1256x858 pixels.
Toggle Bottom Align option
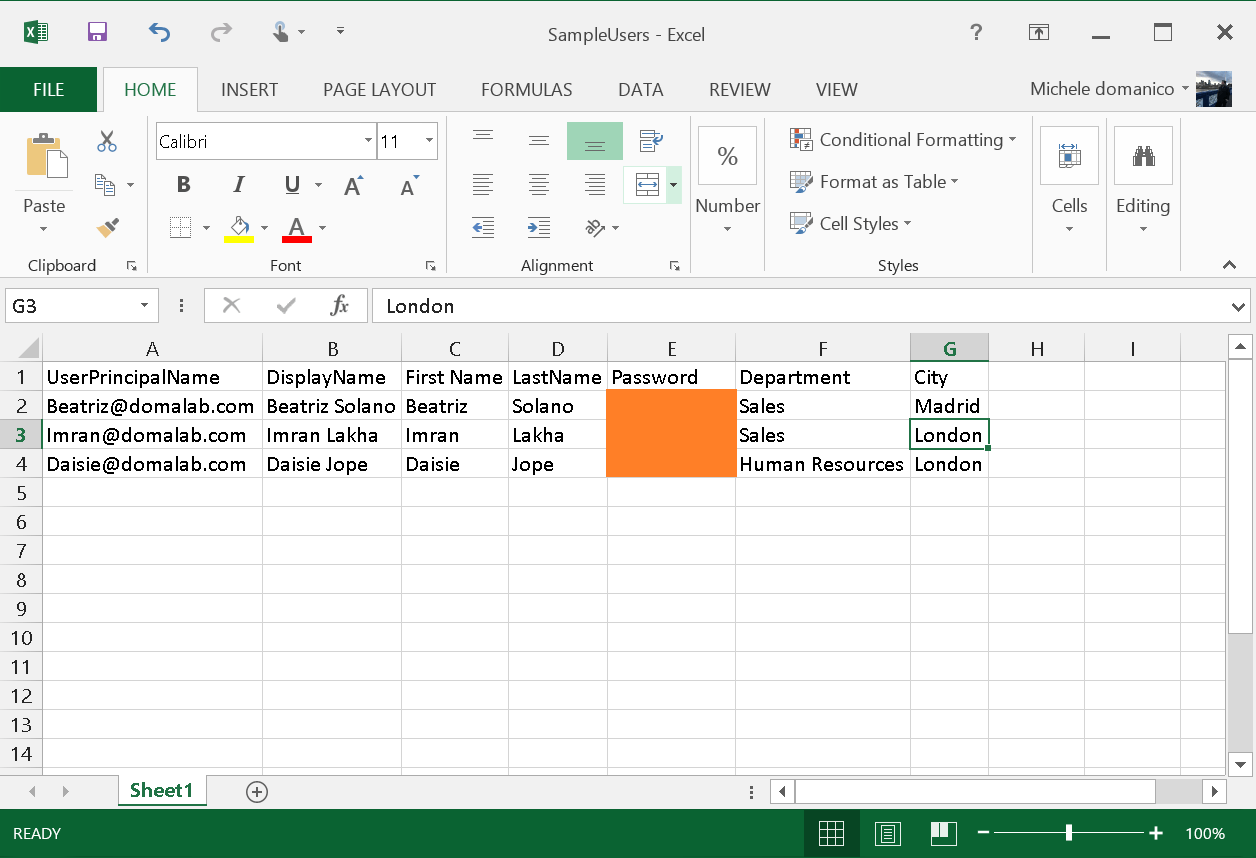tap(595, 141)
